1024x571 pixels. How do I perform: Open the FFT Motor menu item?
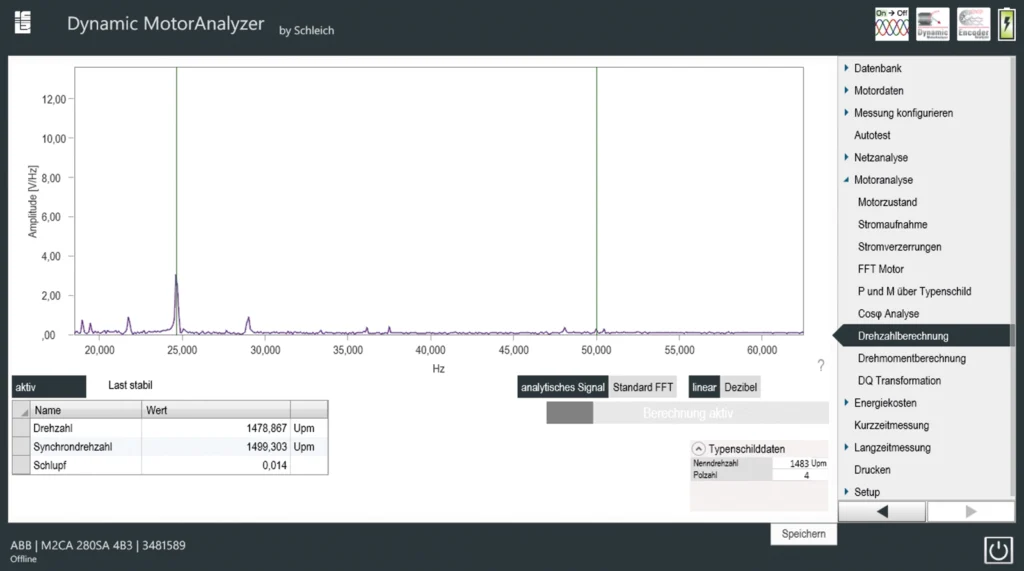880,269
